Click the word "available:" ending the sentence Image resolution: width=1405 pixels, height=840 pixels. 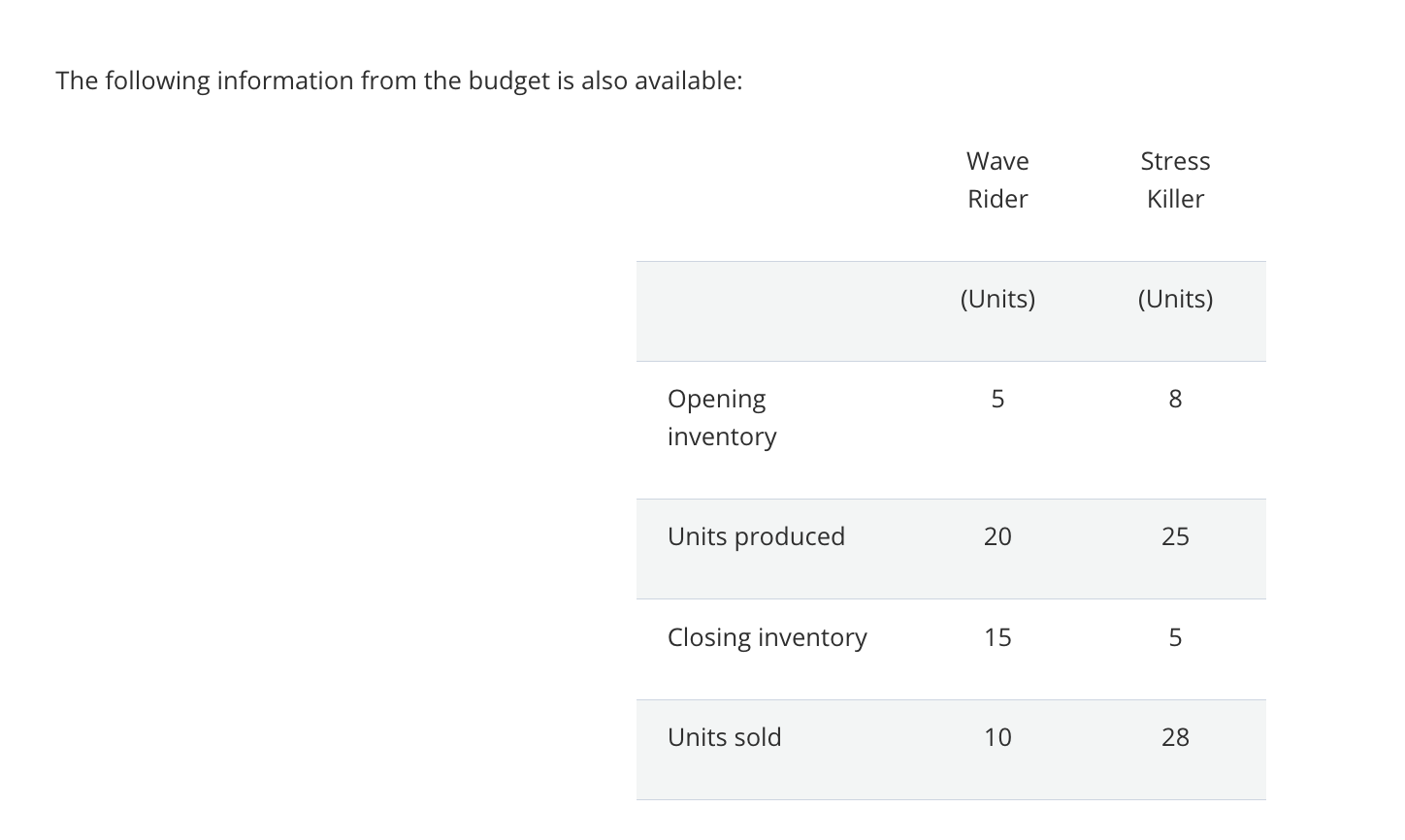688,81
